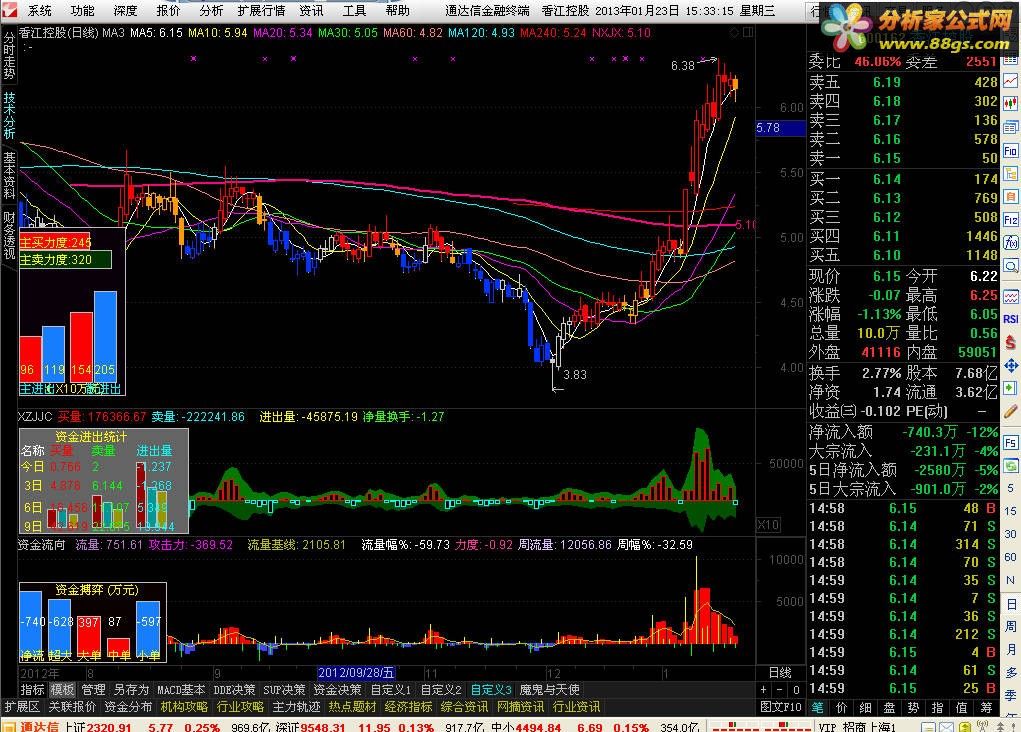The height and width of the screenshot is (732, 1021).
Task: Click the mail envelope icon in status bar
Action: (946, 726)
